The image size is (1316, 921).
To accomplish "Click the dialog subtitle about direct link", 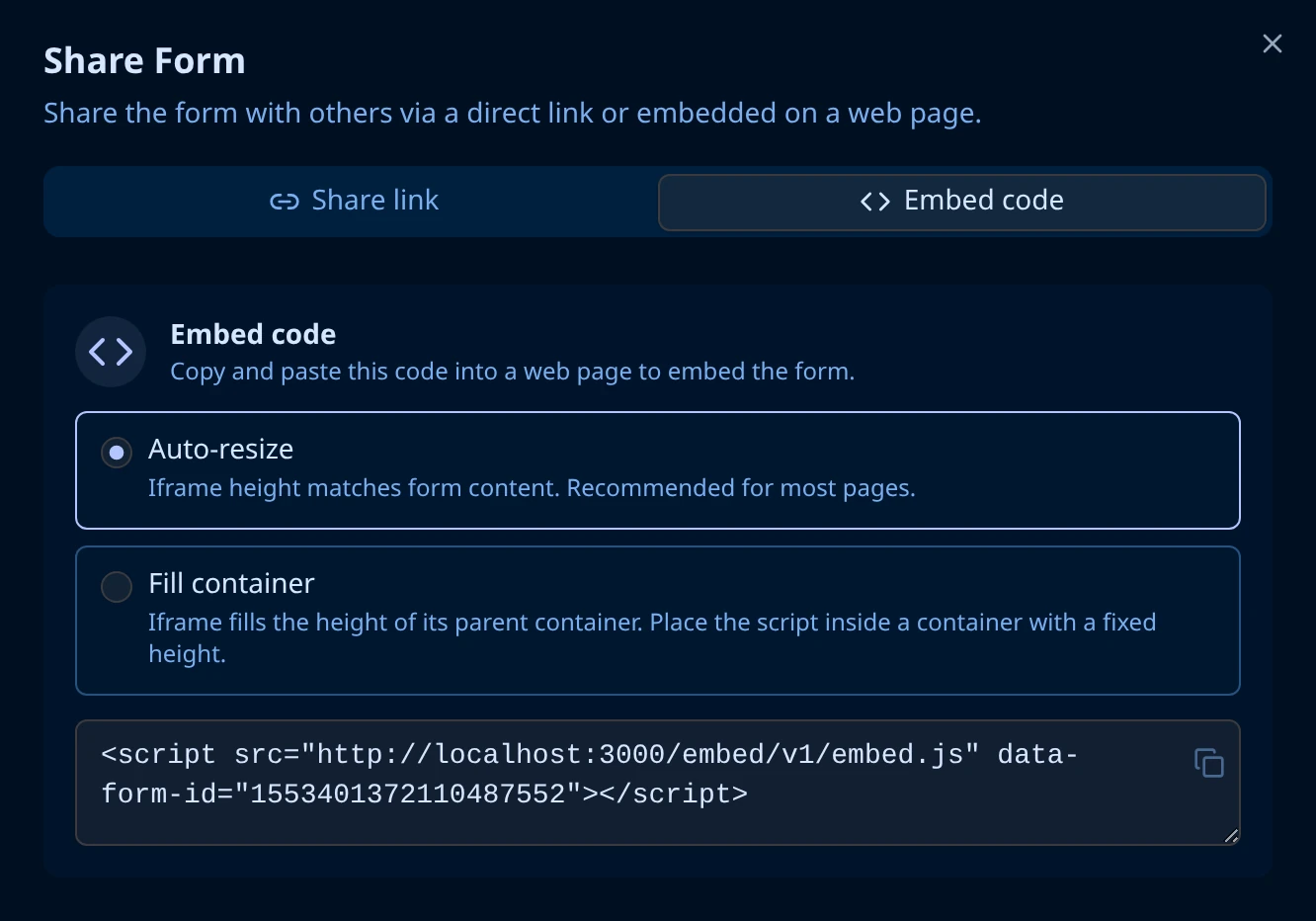I will point(513,114).
